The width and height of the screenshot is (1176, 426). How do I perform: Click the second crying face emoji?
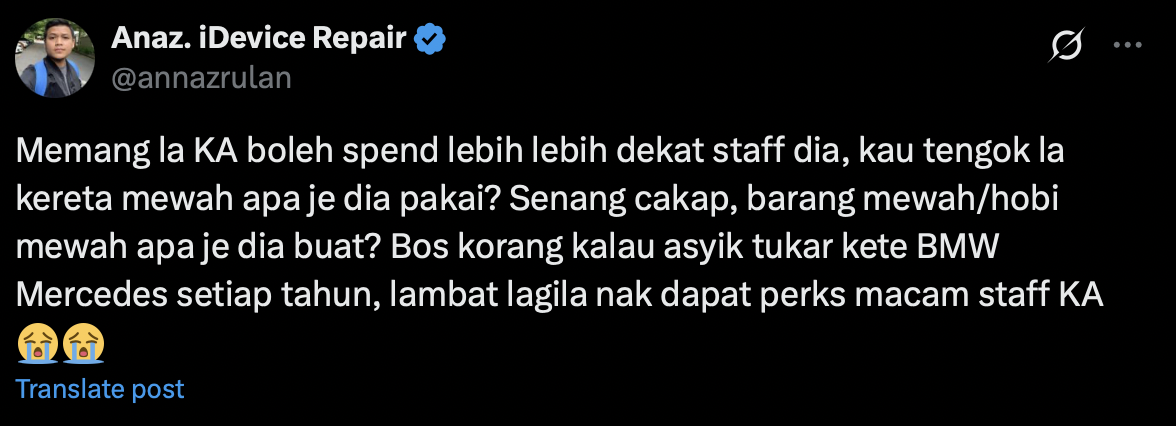83,343
